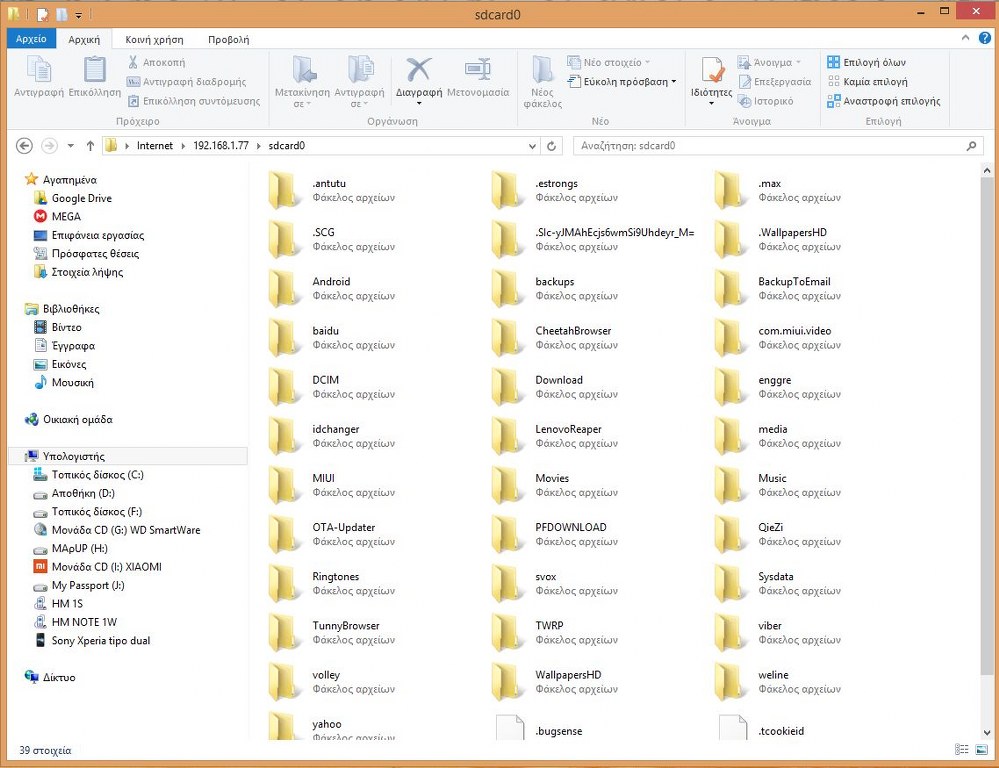Click Select all (Επιλογή όλων)
Image resolution: width=999 pixels, height=768 pixels.
pyautogui.click(x=866, y=62)
